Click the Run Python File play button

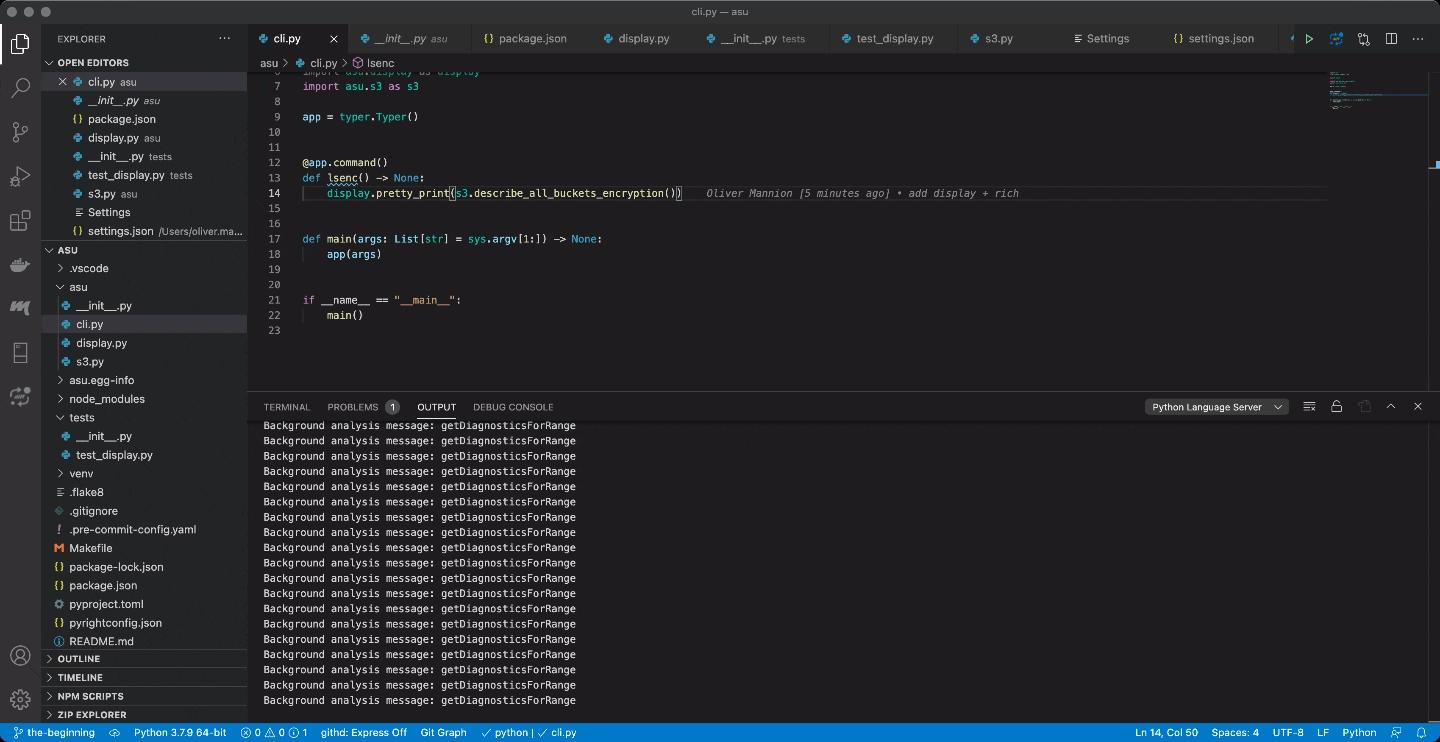[1310, 38]
